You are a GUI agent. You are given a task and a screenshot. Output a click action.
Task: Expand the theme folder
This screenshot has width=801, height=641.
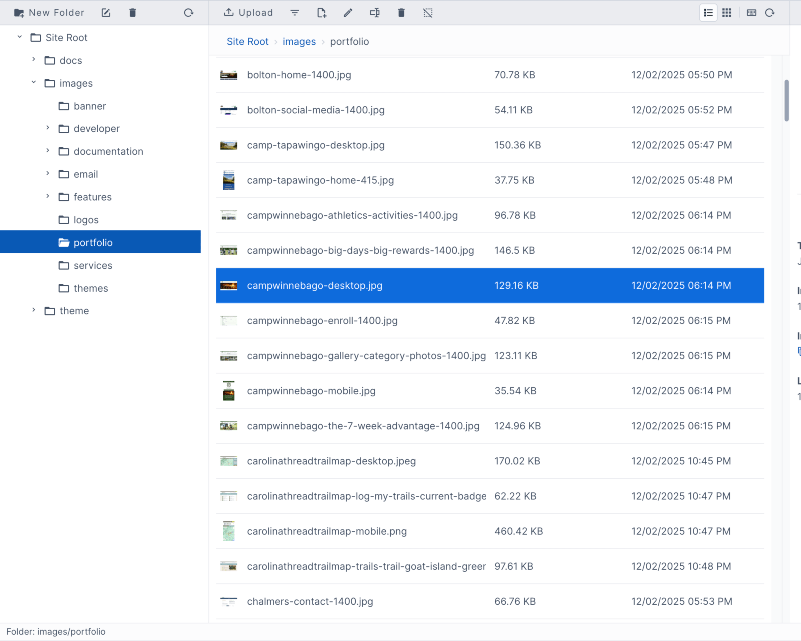click(33, 310)
